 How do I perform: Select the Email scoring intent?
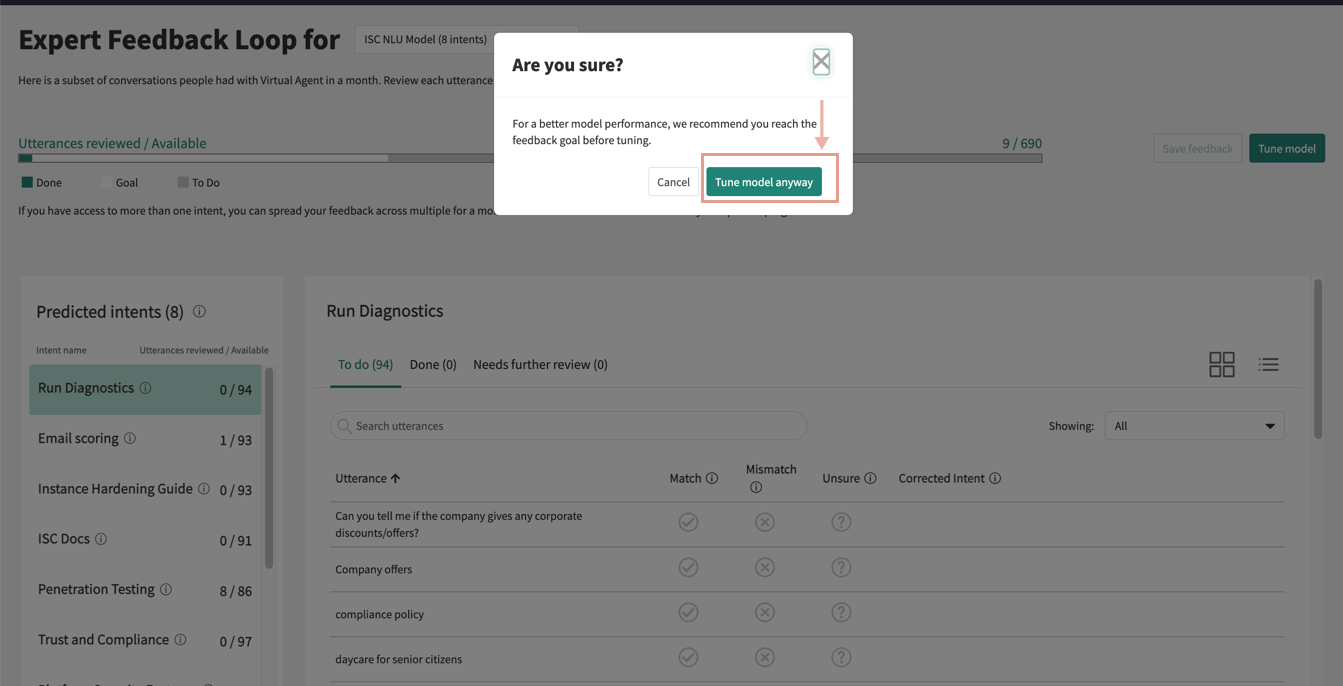pos(145,439)
